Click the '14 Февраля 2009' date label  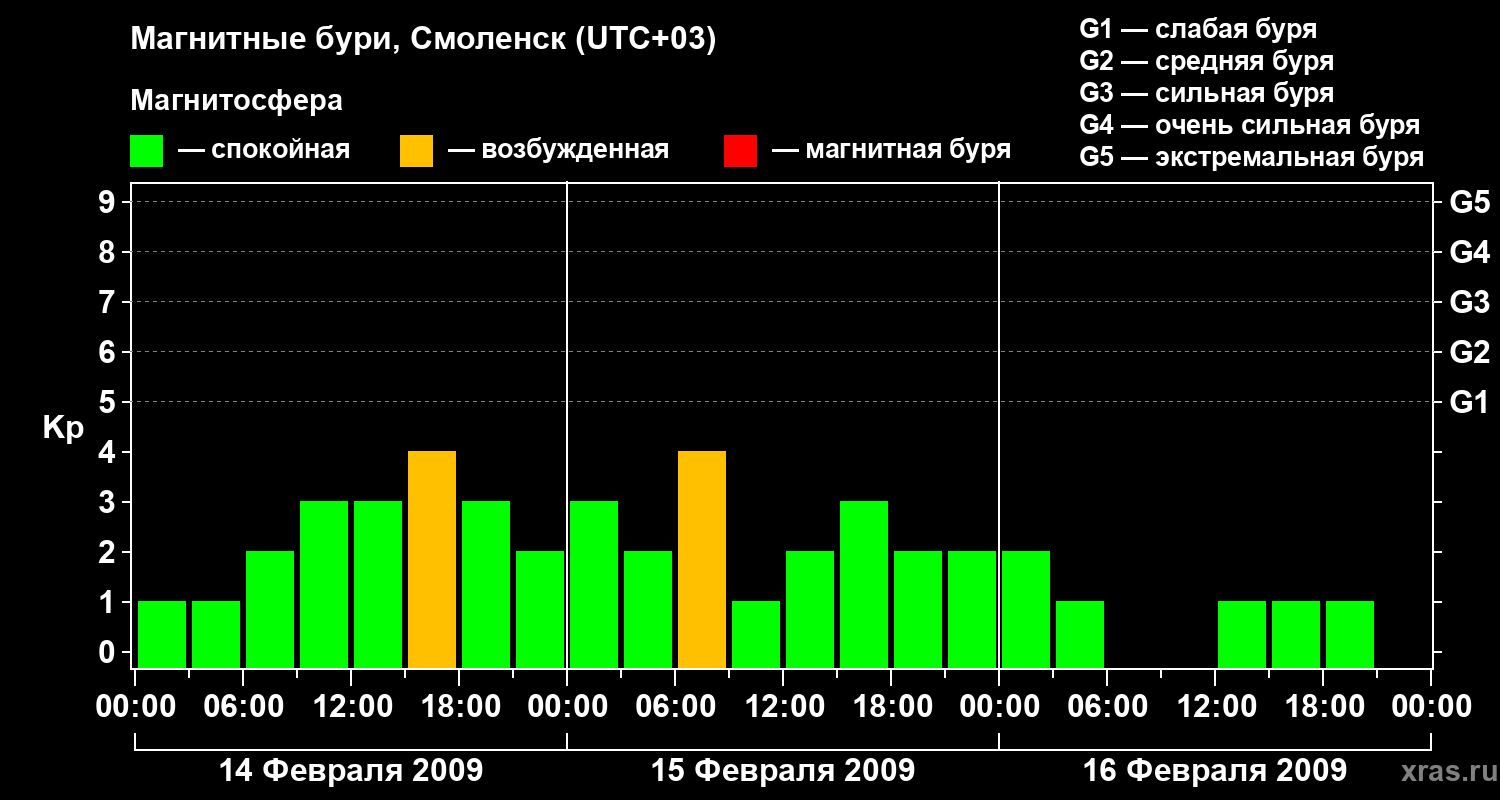pos(351,771)
